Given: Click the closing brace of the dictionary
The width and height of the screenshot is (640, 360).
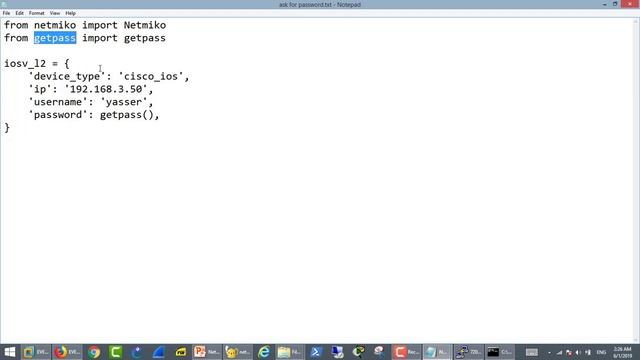Looking at the screenshot, I should point(7,127).
